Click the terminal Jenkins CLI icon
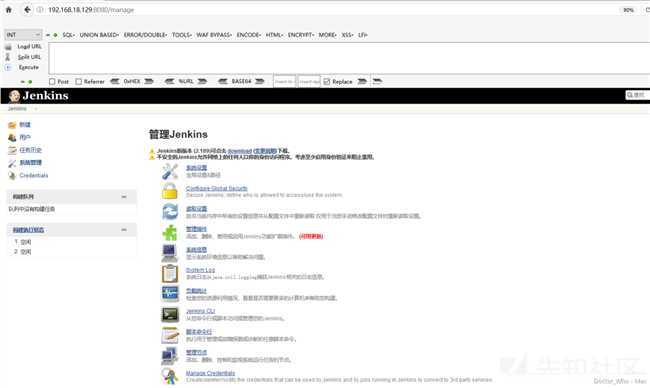 point(170,315)
